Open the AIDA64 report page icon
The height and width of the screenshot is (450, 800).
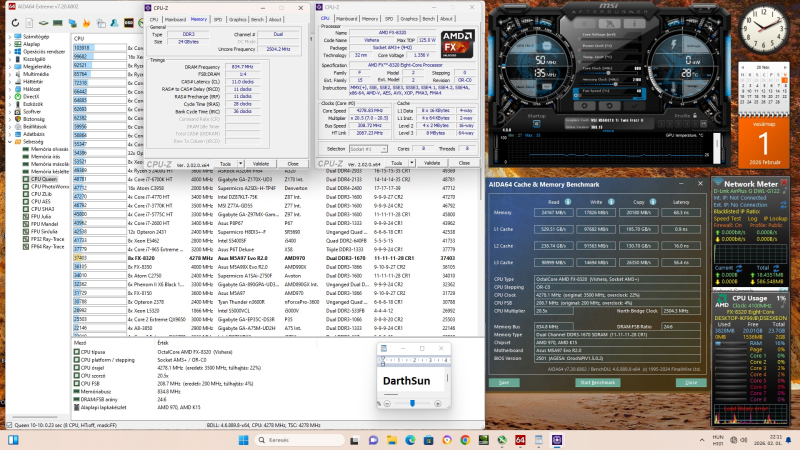click(29, 23)
